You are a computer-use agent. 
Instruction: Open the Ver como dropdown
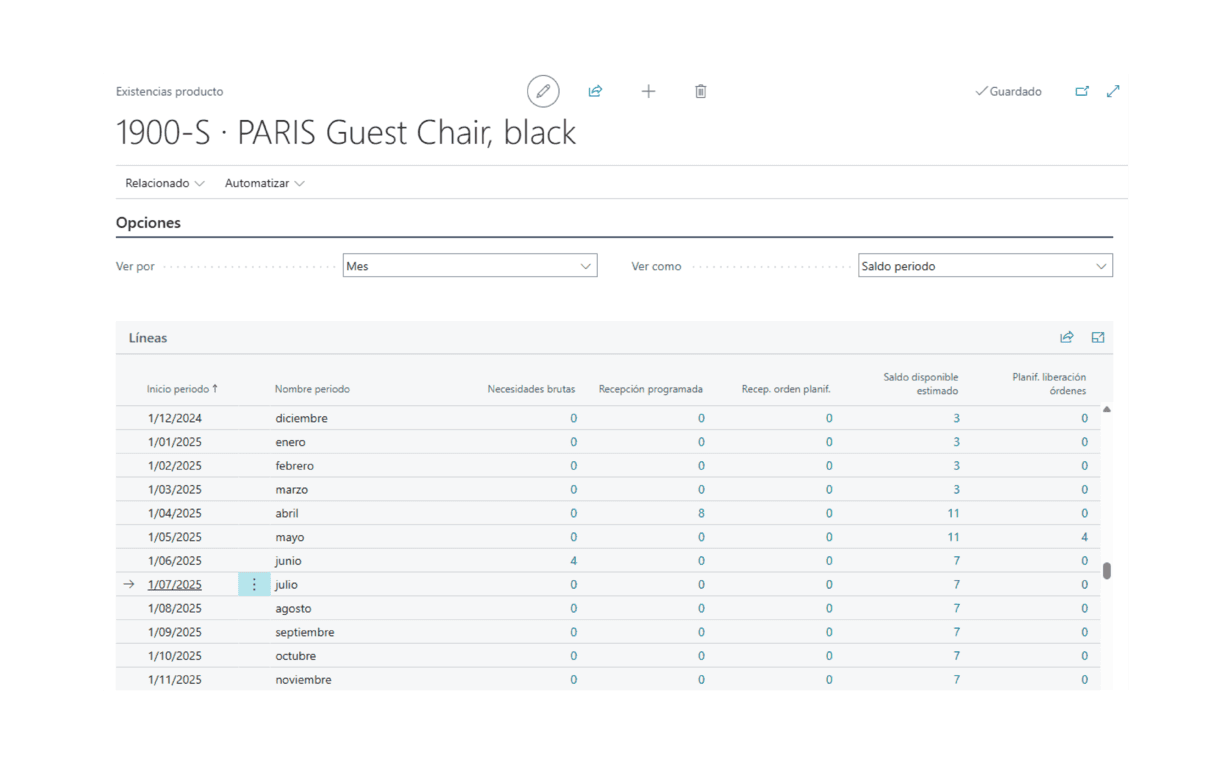(985, 266)
